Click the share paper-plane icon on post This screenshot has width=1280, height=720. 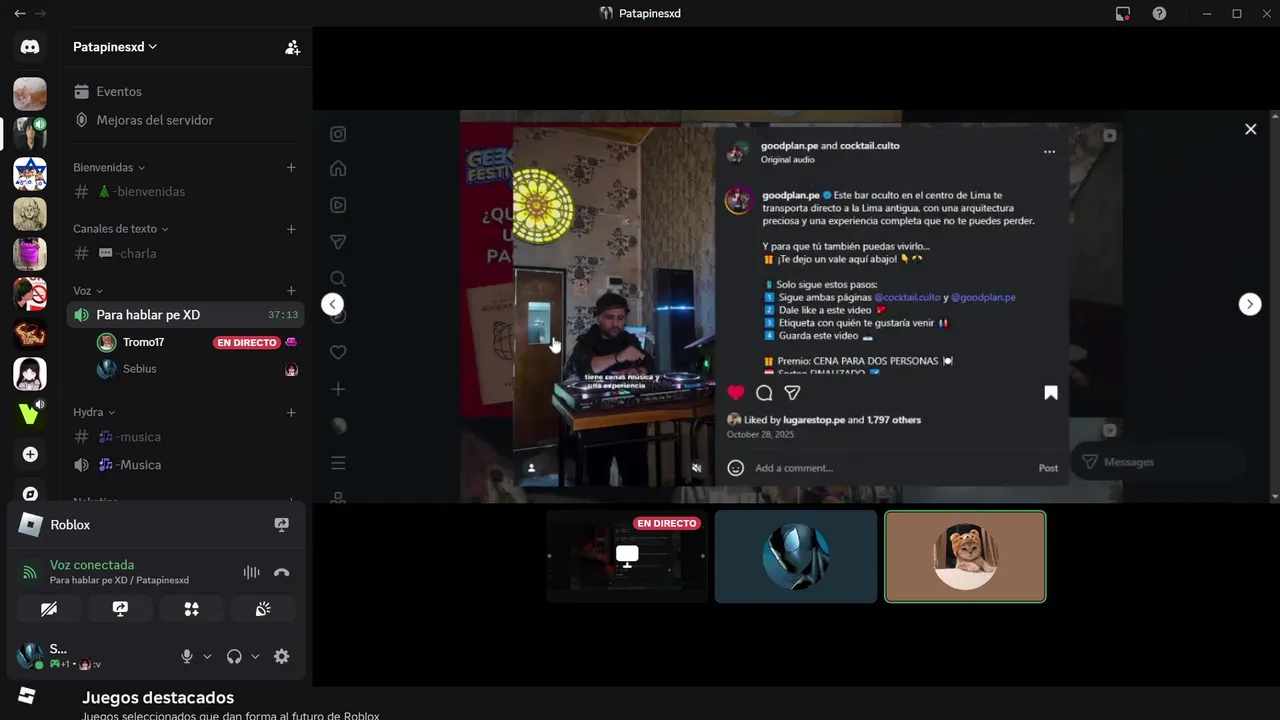[x=792, y=393]
